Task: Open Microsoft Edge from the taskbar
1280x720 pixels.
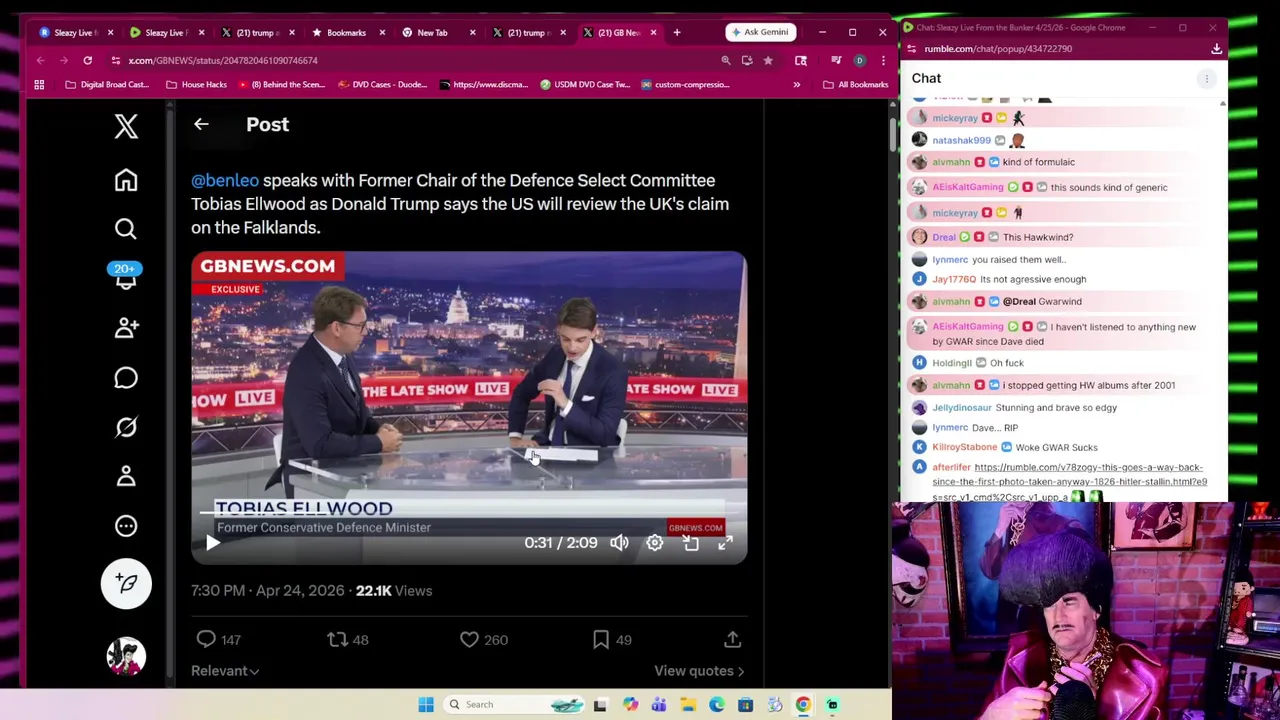Action: click(717, 705)
